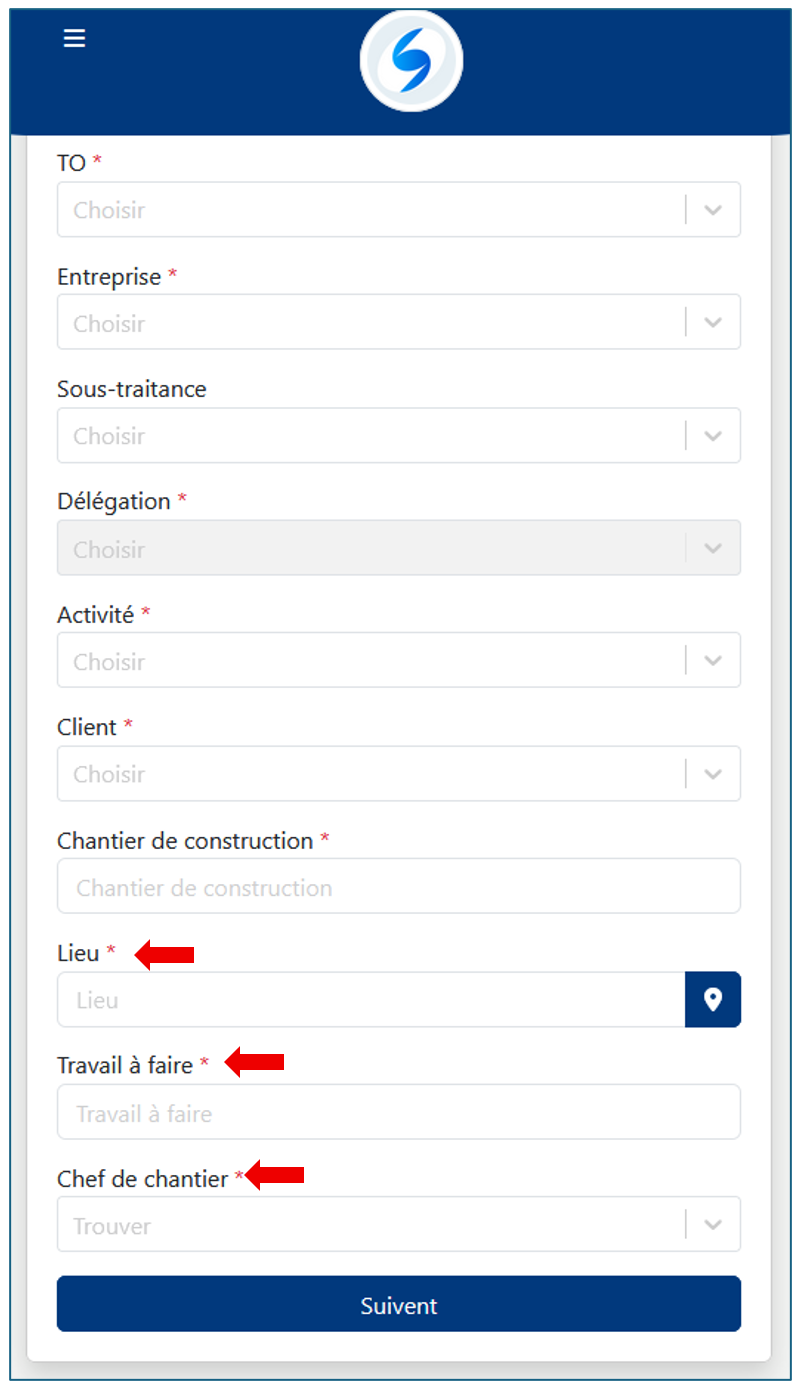Open the Chef de chantier chevron
The height and width of the screenshot is (1391, 797).
click(x=712, y=1225)
